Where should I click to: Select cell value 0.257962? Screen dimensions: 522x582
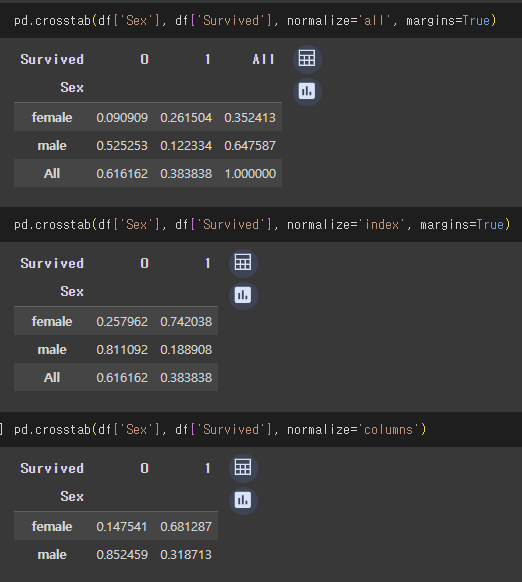tap(122, 321)
